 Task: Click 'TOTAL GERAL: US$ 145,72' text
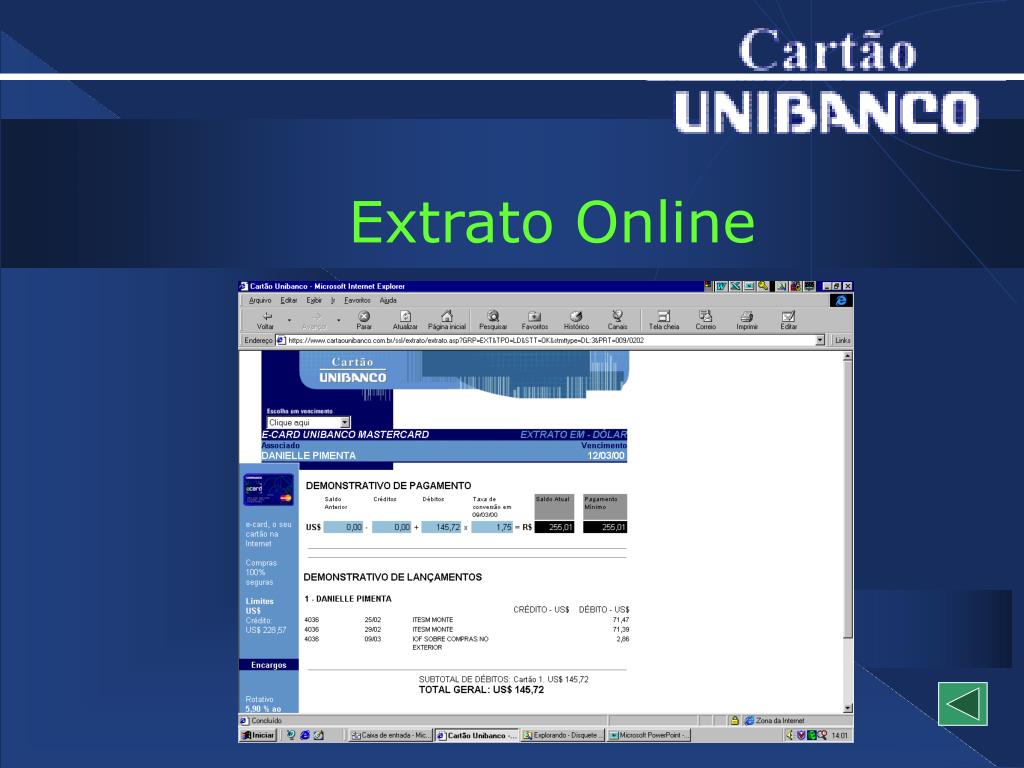pos(481,690)
